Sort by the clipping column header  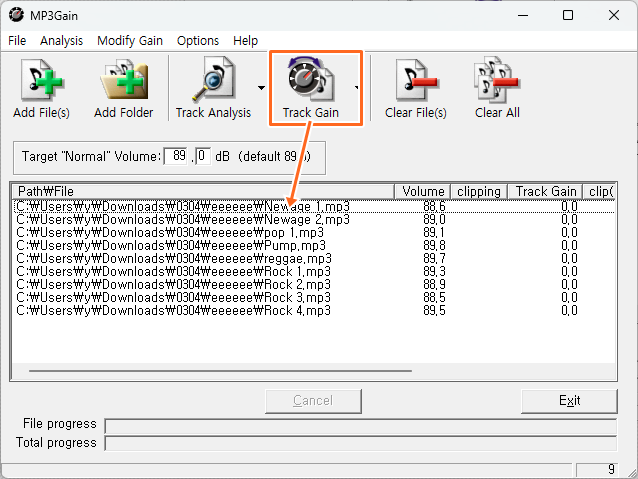pos(479,191)
